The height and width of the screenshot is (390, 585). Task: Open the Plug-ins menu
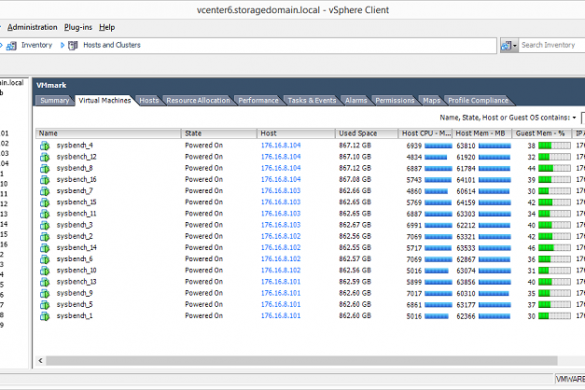click(x=78, y=27)
